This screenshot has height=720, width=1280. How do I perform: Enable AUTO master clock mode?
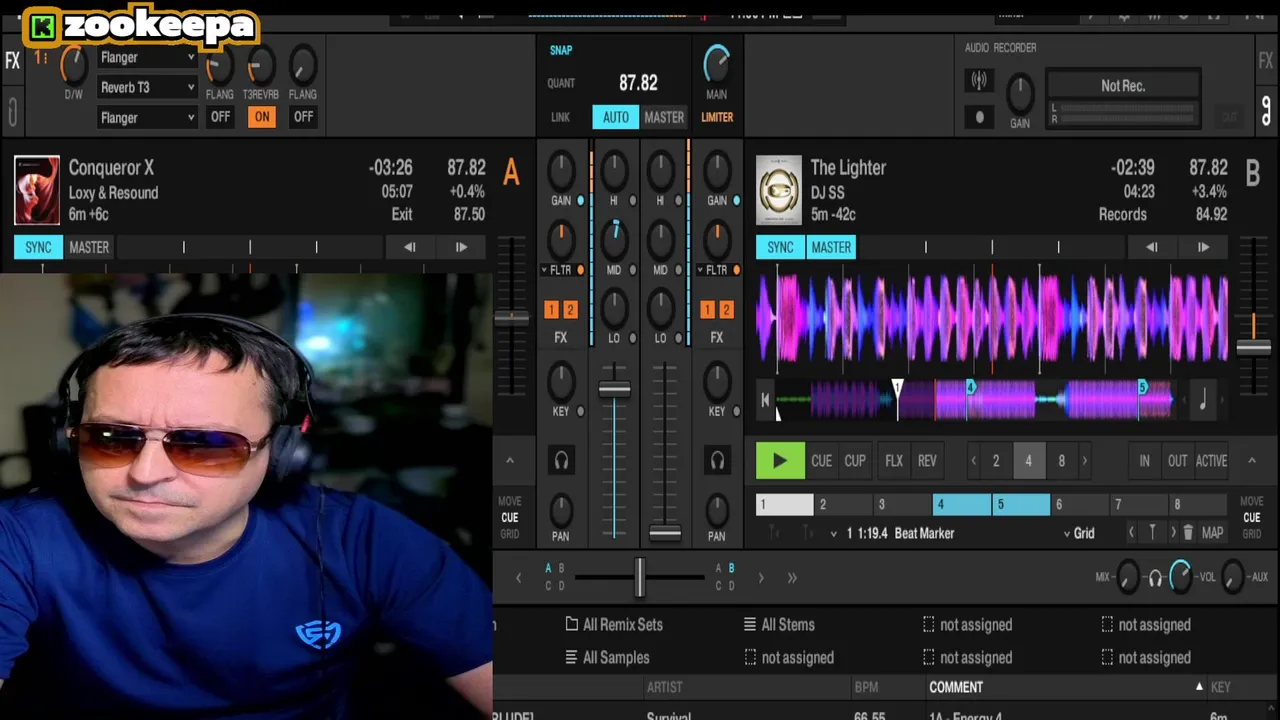tap(616, 117)
